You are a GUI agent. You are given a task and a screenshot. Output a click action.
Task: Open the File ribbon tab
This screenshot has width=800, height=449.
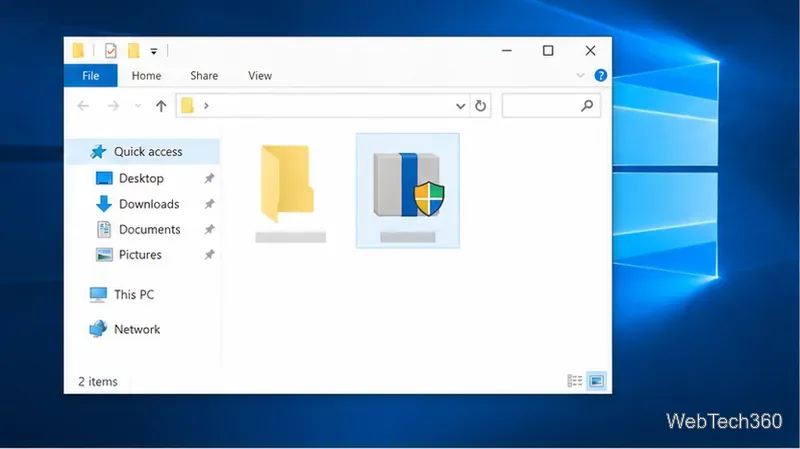click(90, 76)
